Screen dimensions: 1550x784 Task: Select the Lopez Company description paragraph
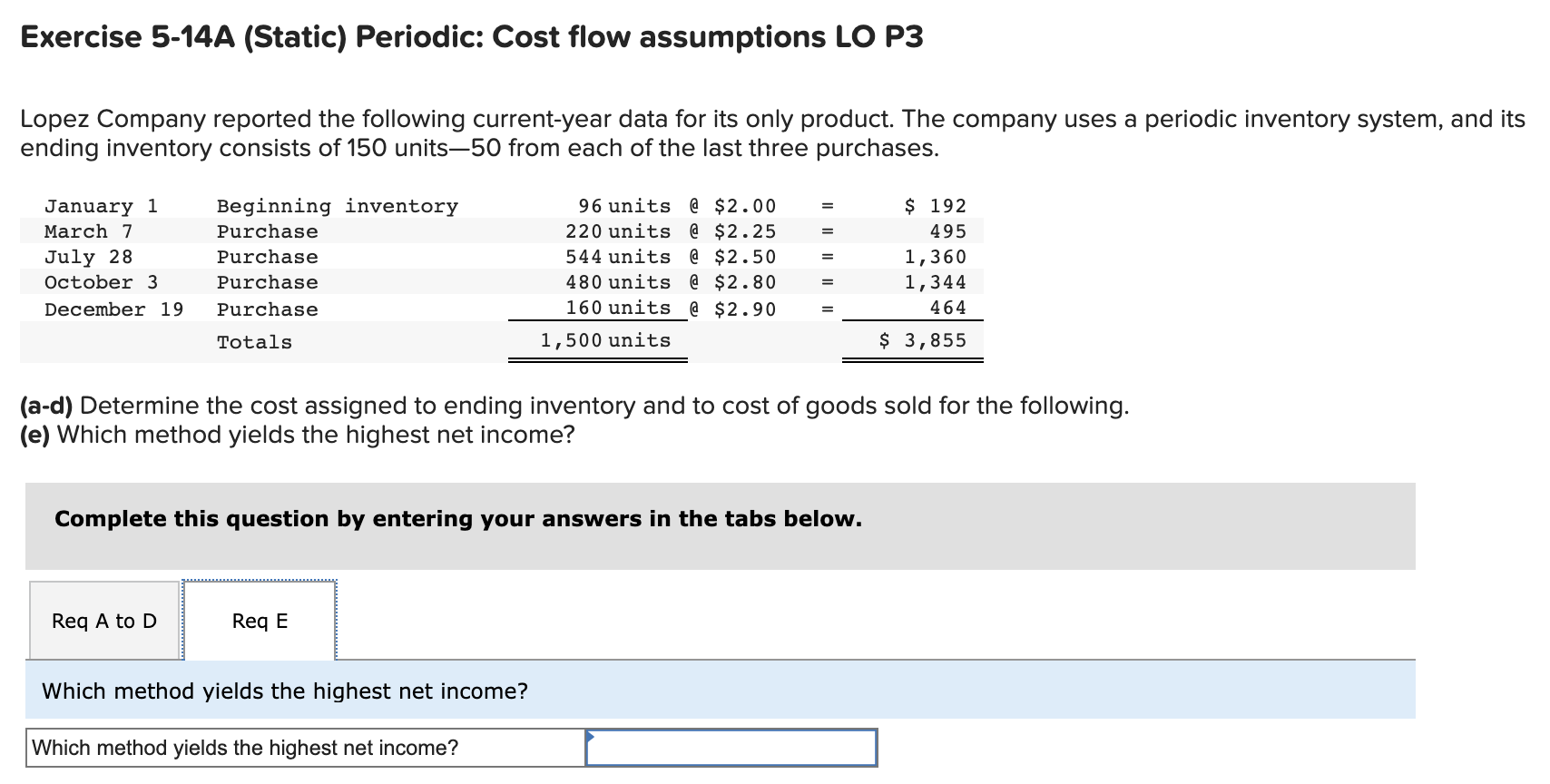point(771,132)
